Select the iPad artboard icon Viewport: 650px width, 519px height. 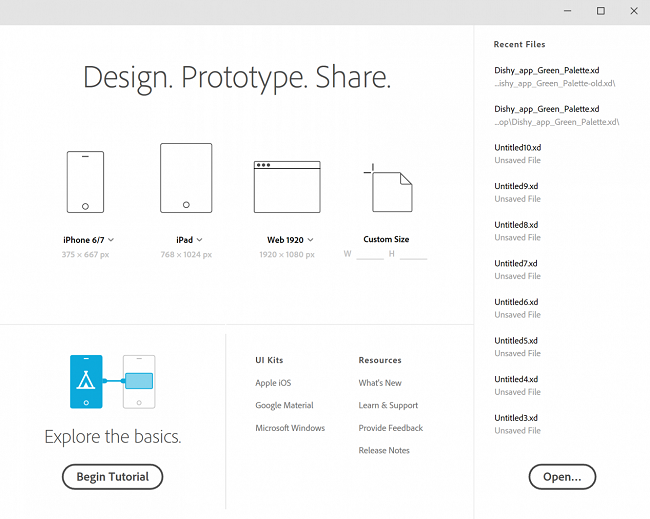(x=186, y=178)
